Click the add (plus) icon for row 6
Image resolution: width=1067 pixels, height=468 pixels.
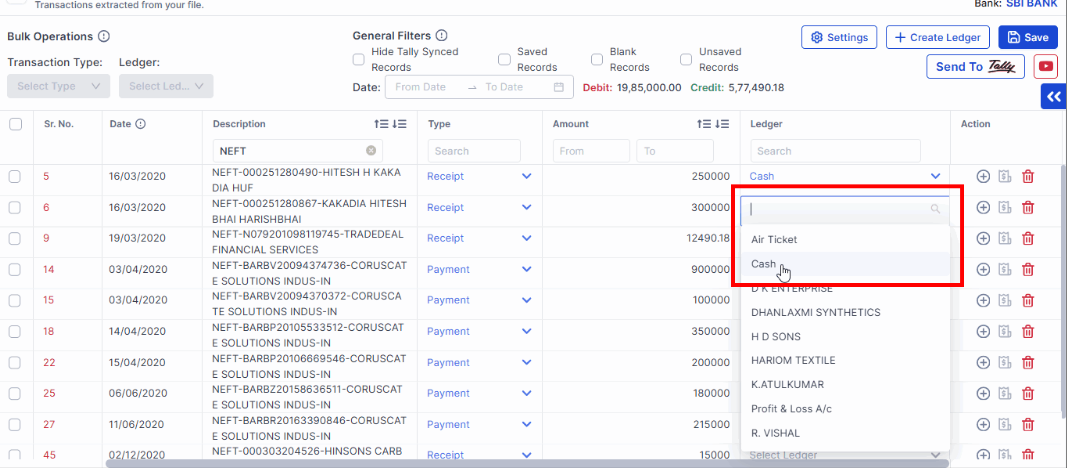(983, 208)
